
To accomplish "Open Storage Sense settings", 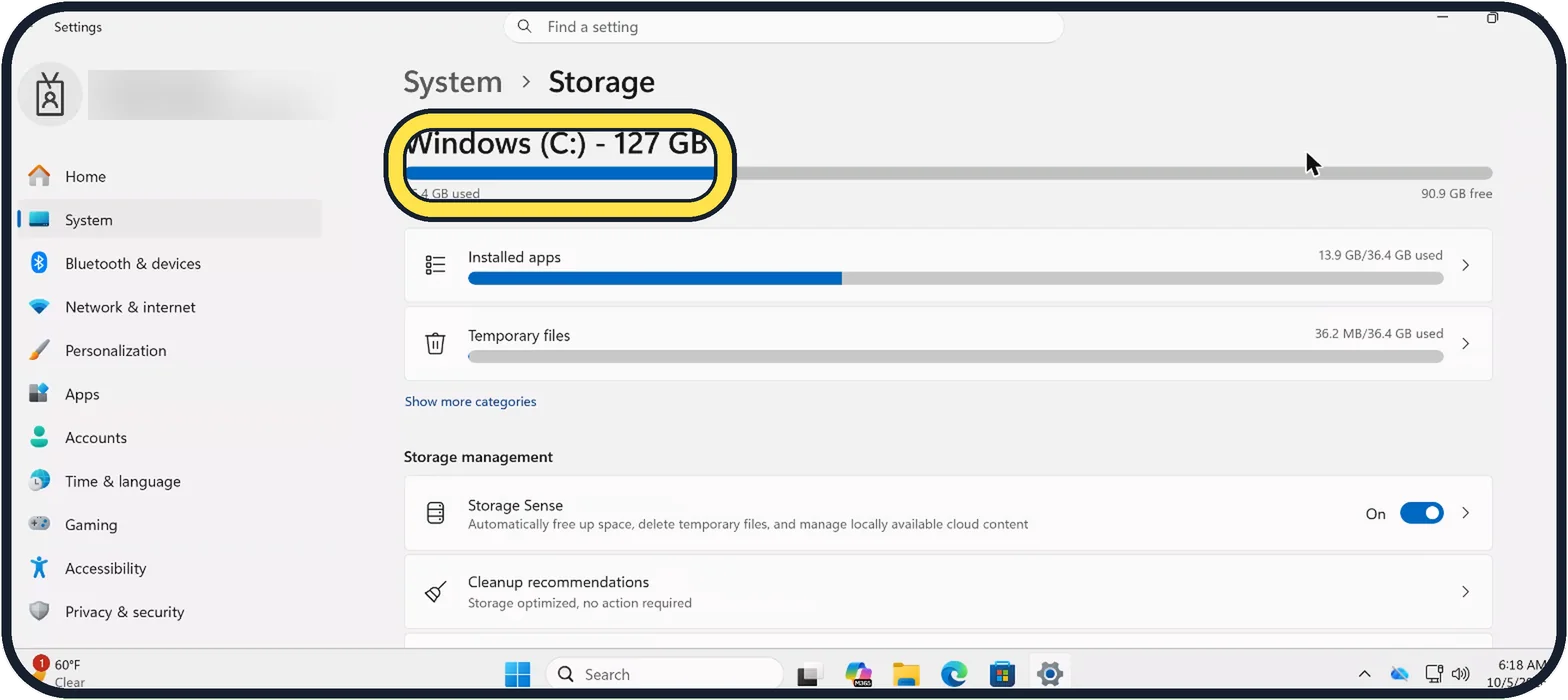I will tap(948, 513).
